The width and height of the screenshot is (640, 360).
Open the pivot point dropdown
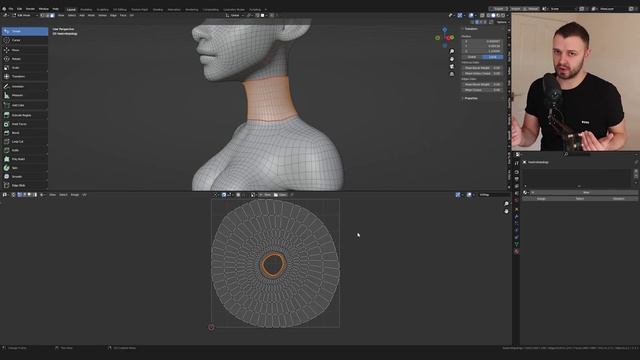[249, 16]
